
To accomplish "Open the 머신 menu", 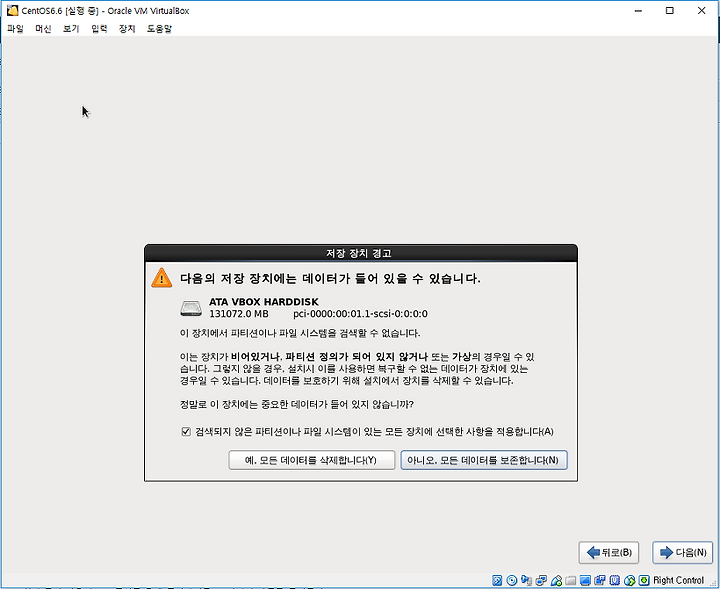I will [43, 28].
